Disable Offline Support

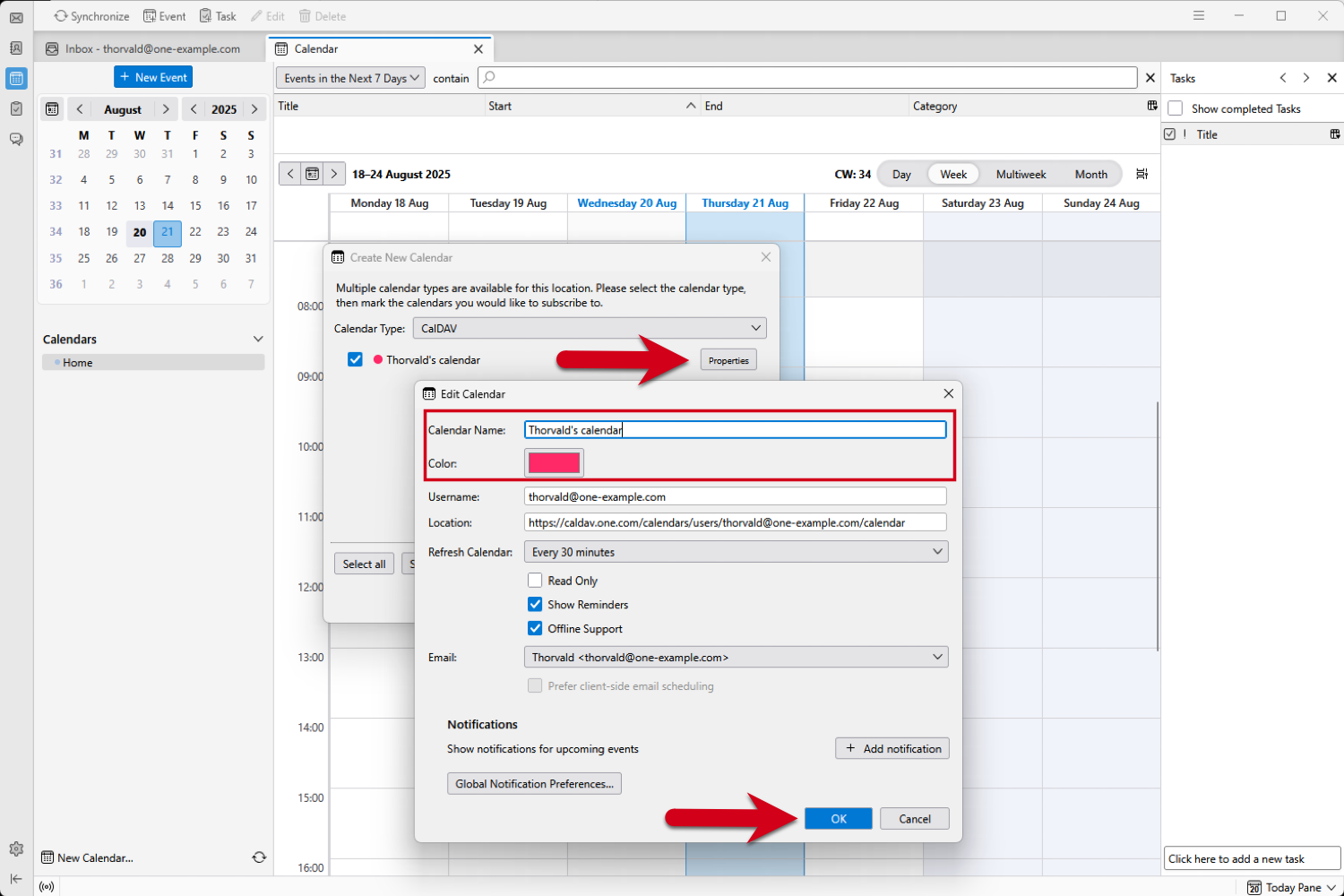pyautogui.click(x=535, y=628)
